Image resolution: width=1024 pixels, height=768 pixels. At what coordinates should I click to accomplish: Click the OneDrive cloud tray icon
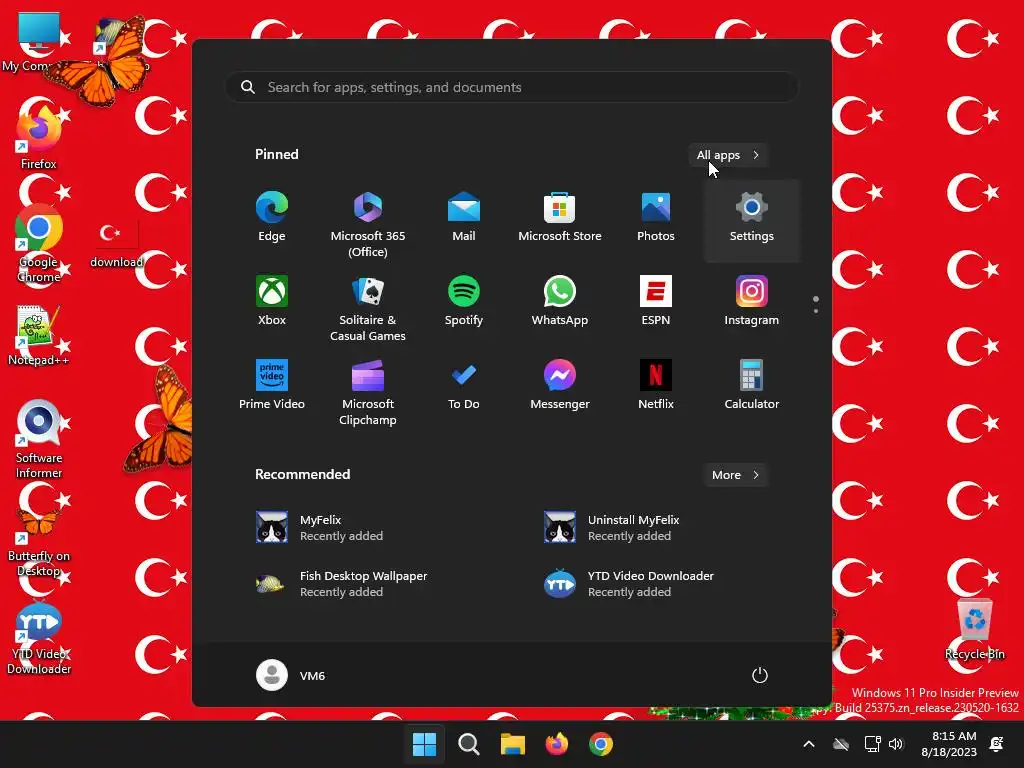[841, 744]
